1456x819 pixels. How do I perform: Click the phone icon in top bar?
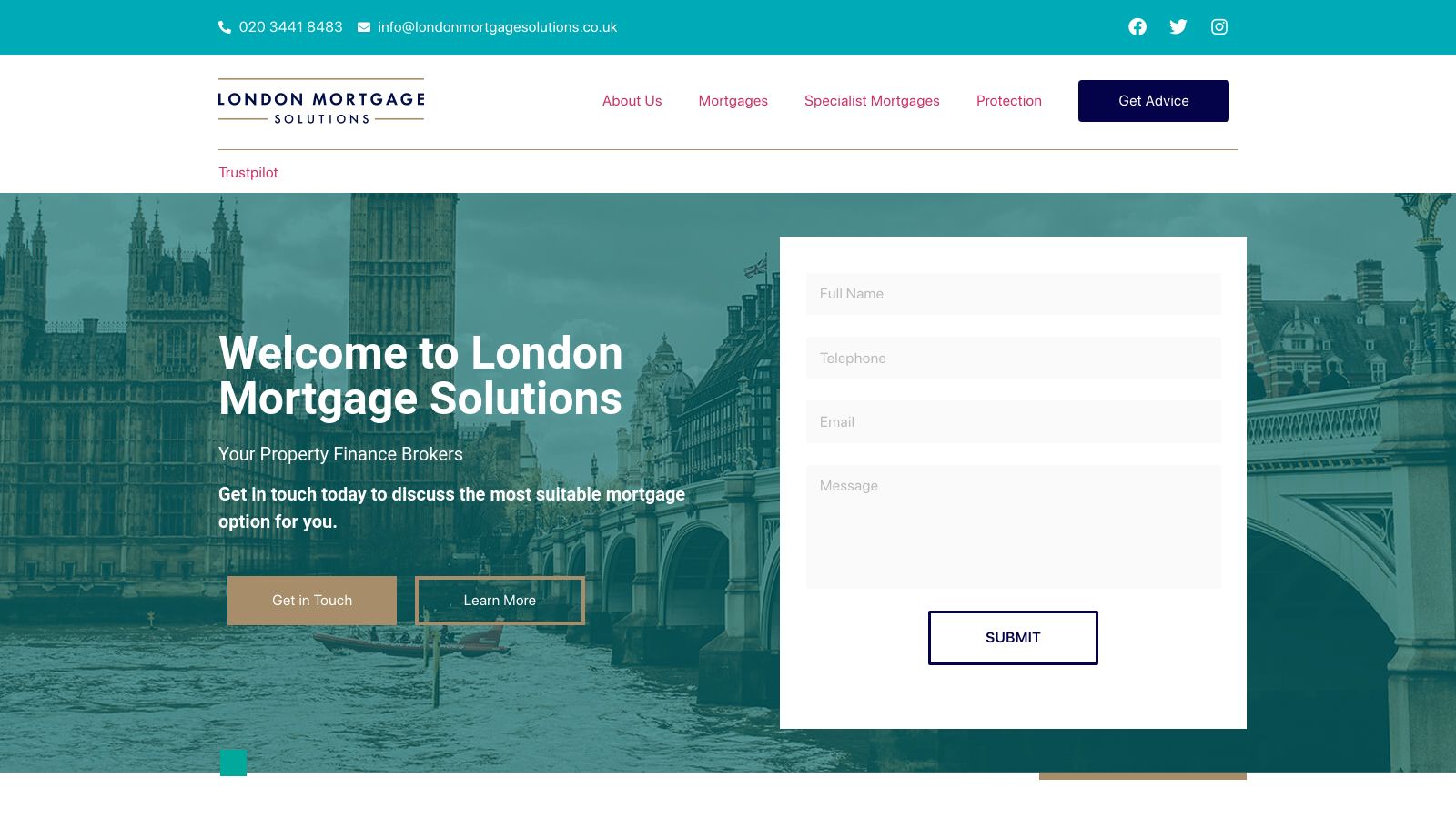click(225, 27)
